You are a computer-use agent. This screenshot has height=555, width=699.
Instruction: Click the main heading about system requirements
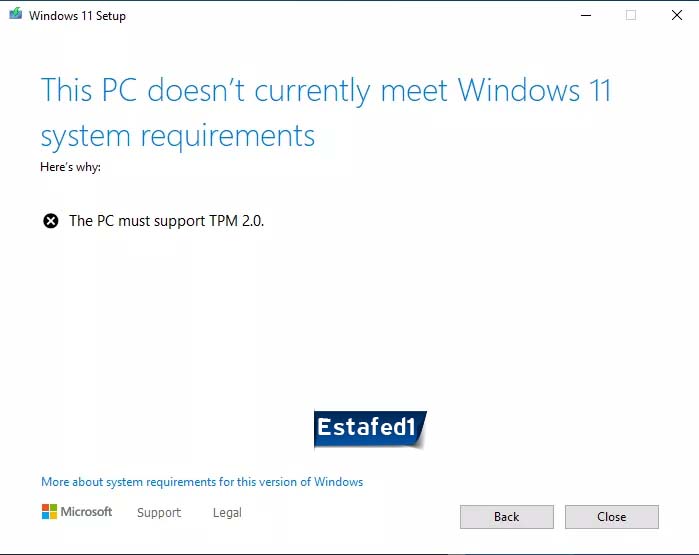(326, 113)
